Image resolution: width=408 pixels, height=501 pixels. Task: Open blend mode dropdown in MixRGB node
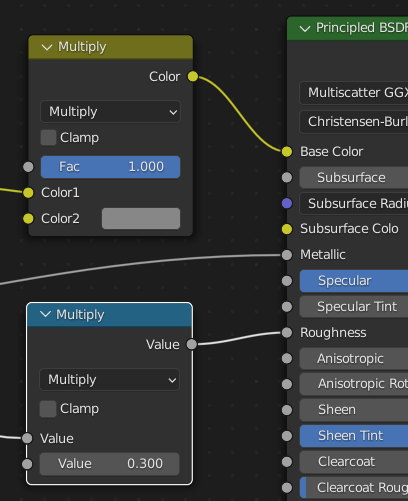tap(110, 112)
